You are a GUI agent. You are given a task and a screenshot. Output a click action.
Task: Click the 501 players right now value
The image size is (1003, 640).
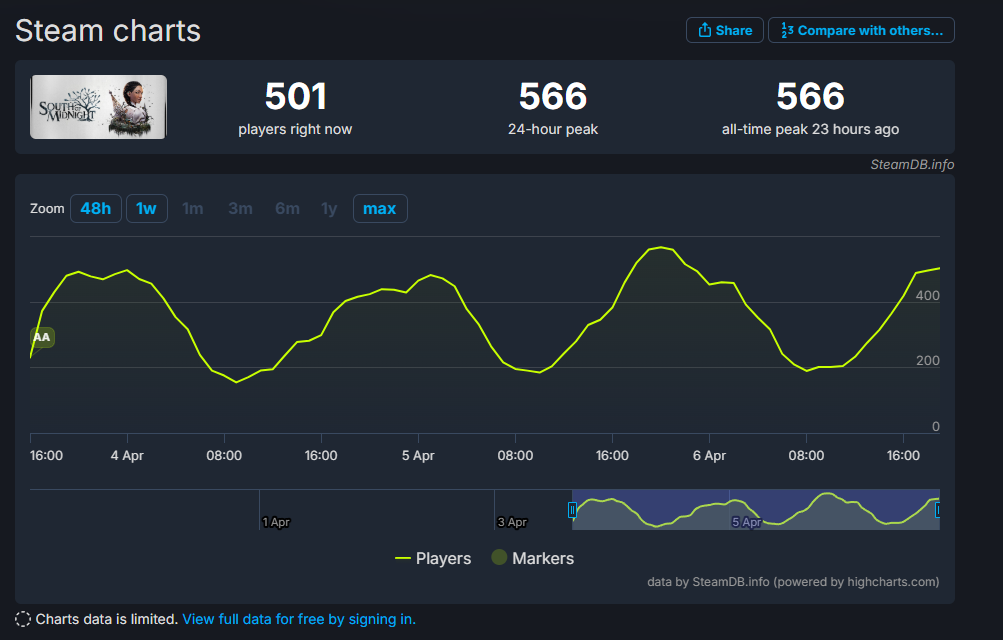pyautogui.click(x=296, y=96)
